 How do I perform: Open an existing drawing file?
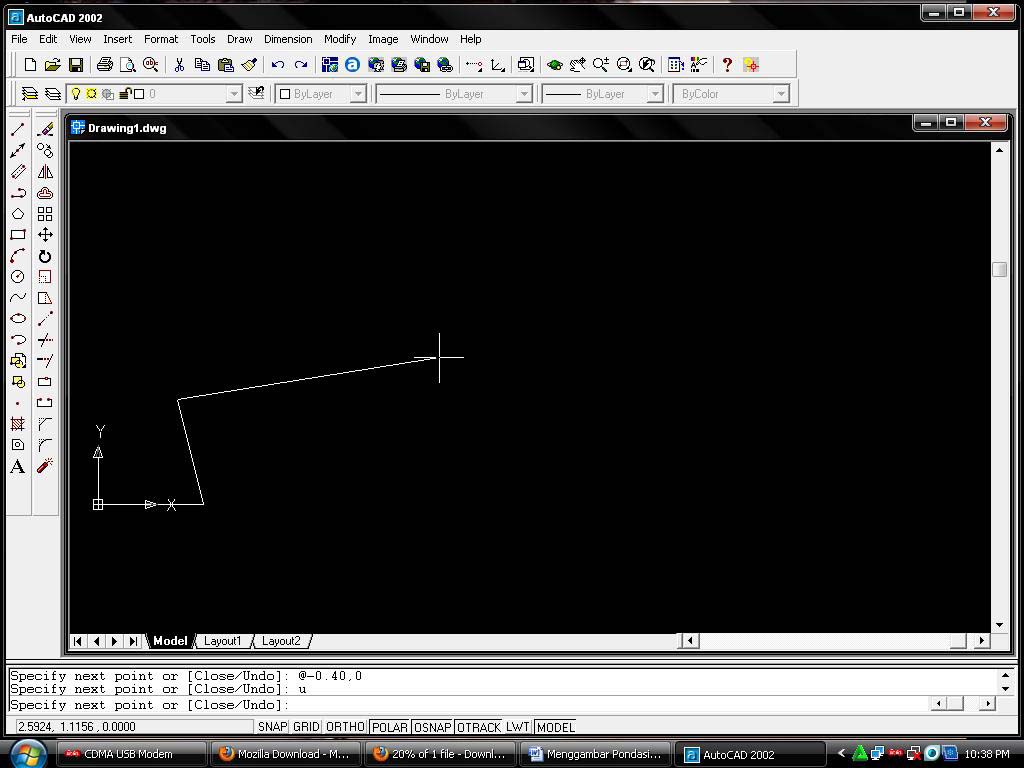coord(53,65)
